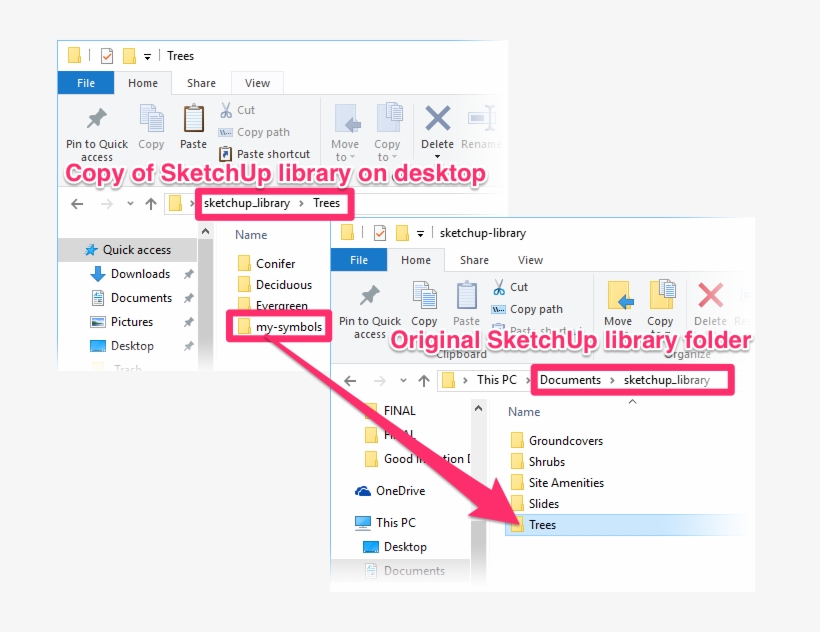Switch to Share tab in Trees window

point(201,83)
